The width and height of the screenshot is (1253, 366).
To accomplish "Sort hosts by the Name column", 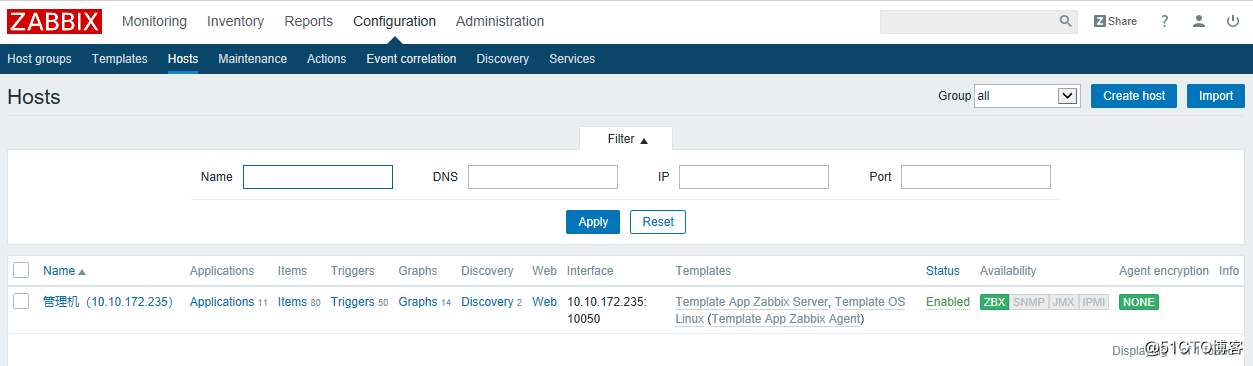I will coord(64,271).
